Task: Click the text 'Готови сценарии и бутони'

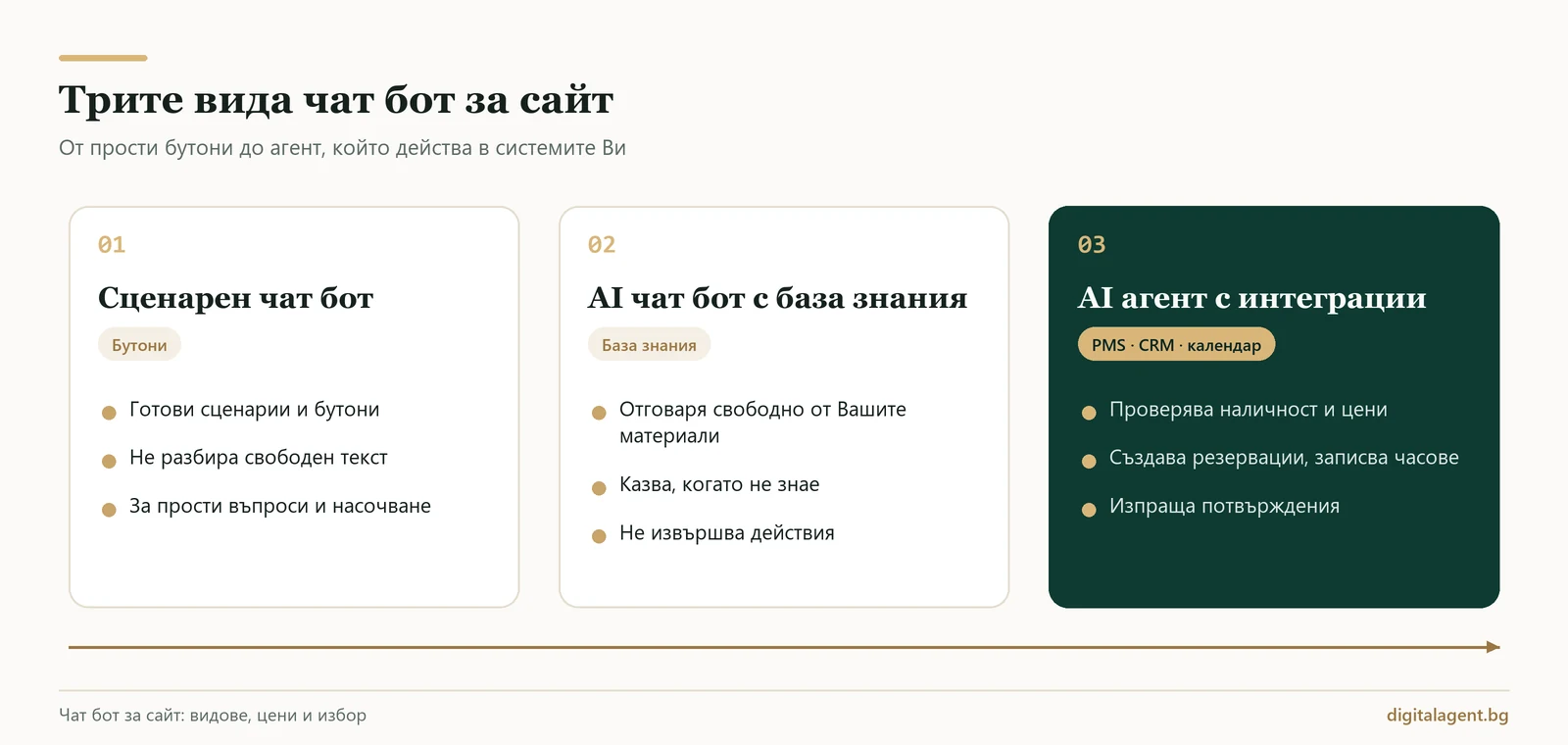Action: 255,410
